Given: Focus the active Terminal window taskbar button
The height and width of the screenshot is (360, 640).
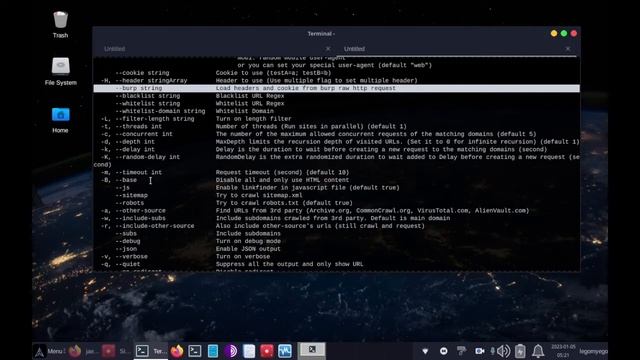Looking at the screenshot, I should click(151, 351).
